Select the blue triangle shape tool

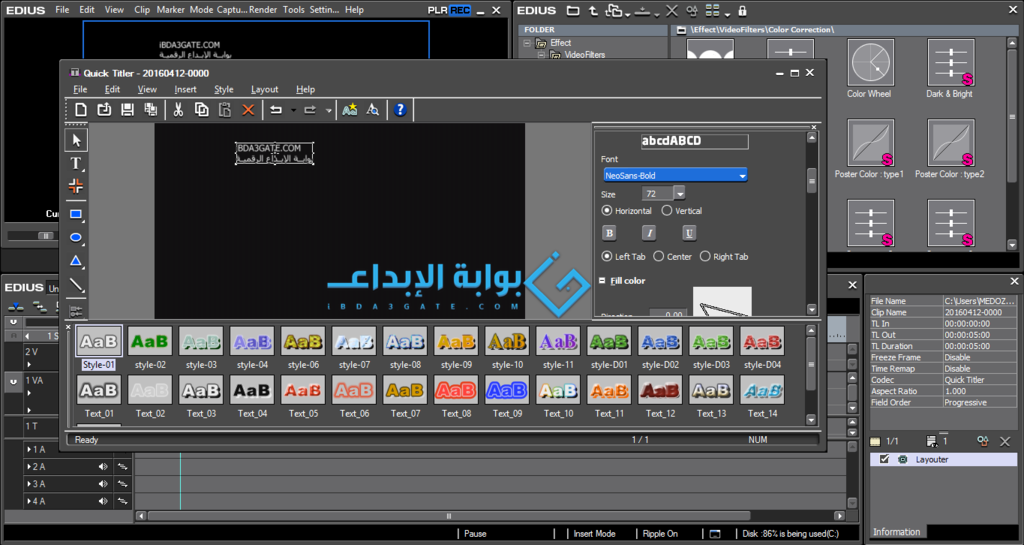[x=76, y=261]
